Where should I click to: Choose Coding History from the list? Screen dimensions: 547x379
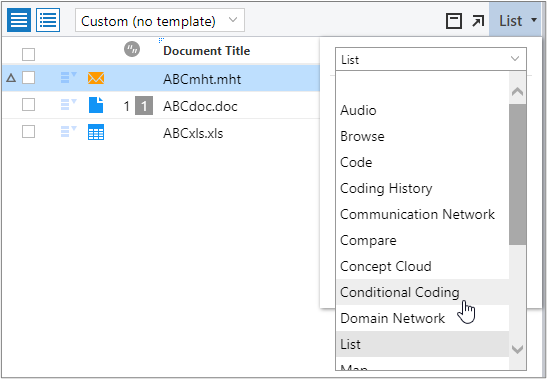point(422,188)
